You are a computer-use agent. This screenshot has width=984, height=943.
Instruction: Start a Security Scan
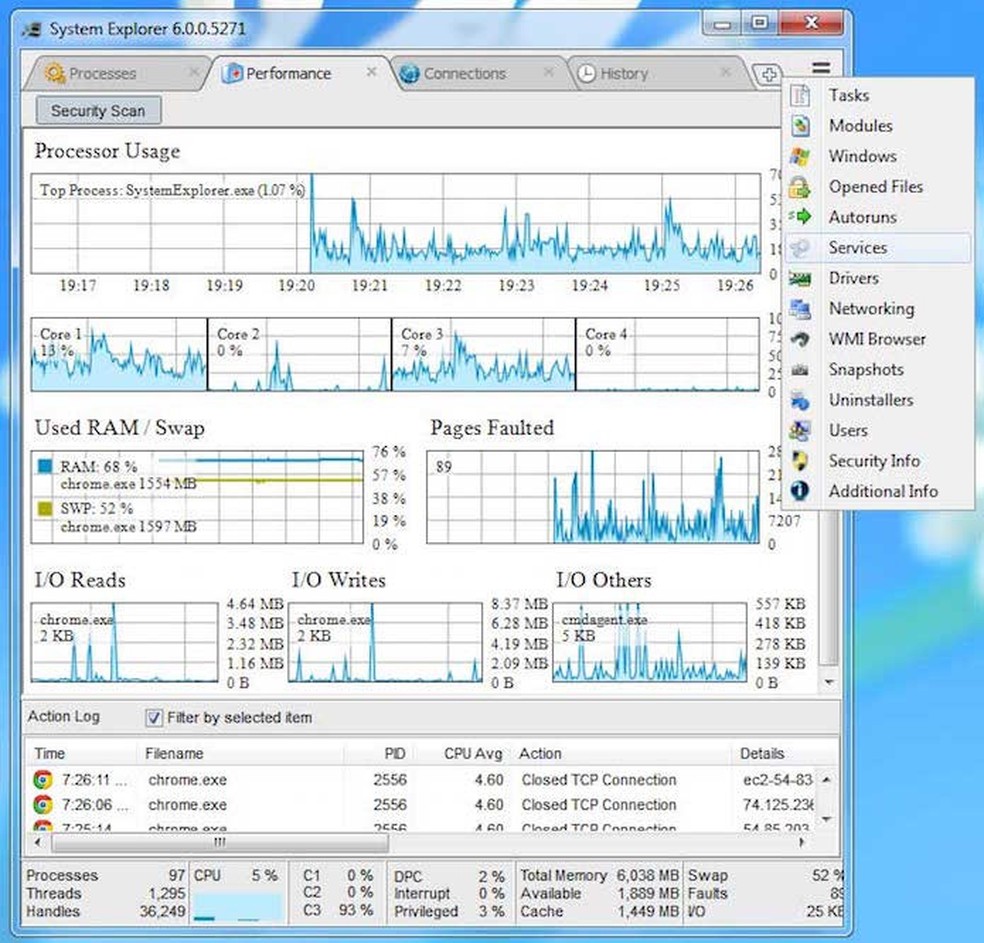point(96,110)
